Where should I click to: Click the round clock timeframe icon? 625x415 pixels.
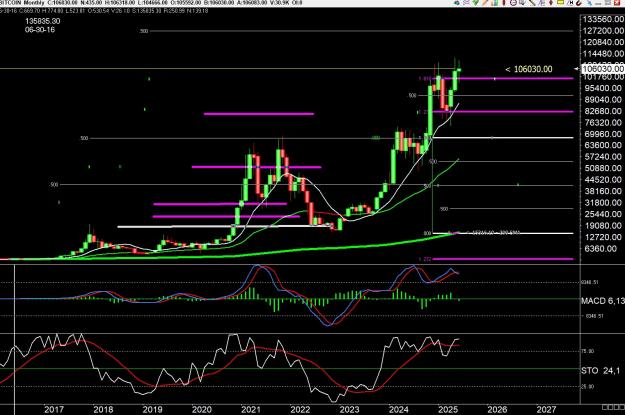click(x=513, y=2)
